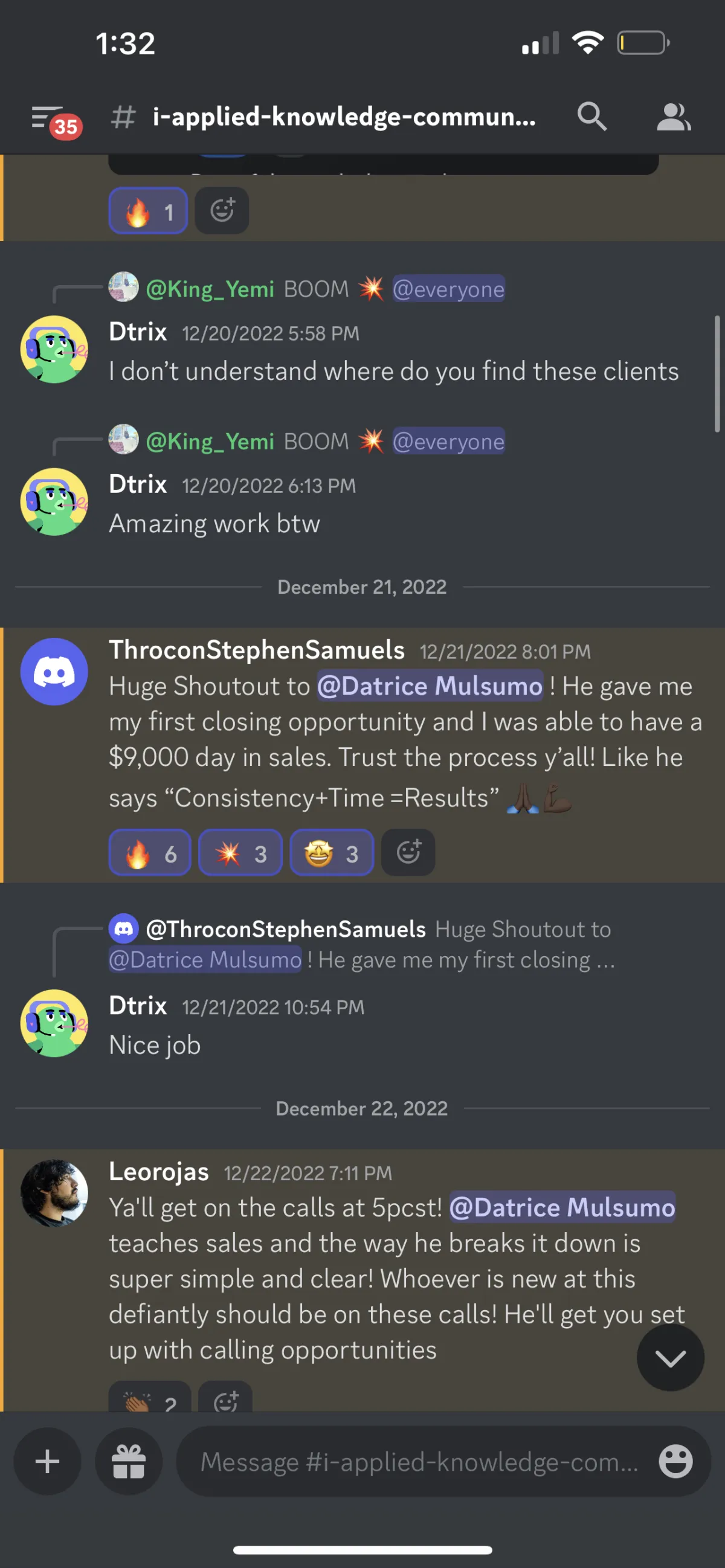This screenshot has height=1568, width=725.
Task: Open the gift Nitro icon
Action: 129,1462
